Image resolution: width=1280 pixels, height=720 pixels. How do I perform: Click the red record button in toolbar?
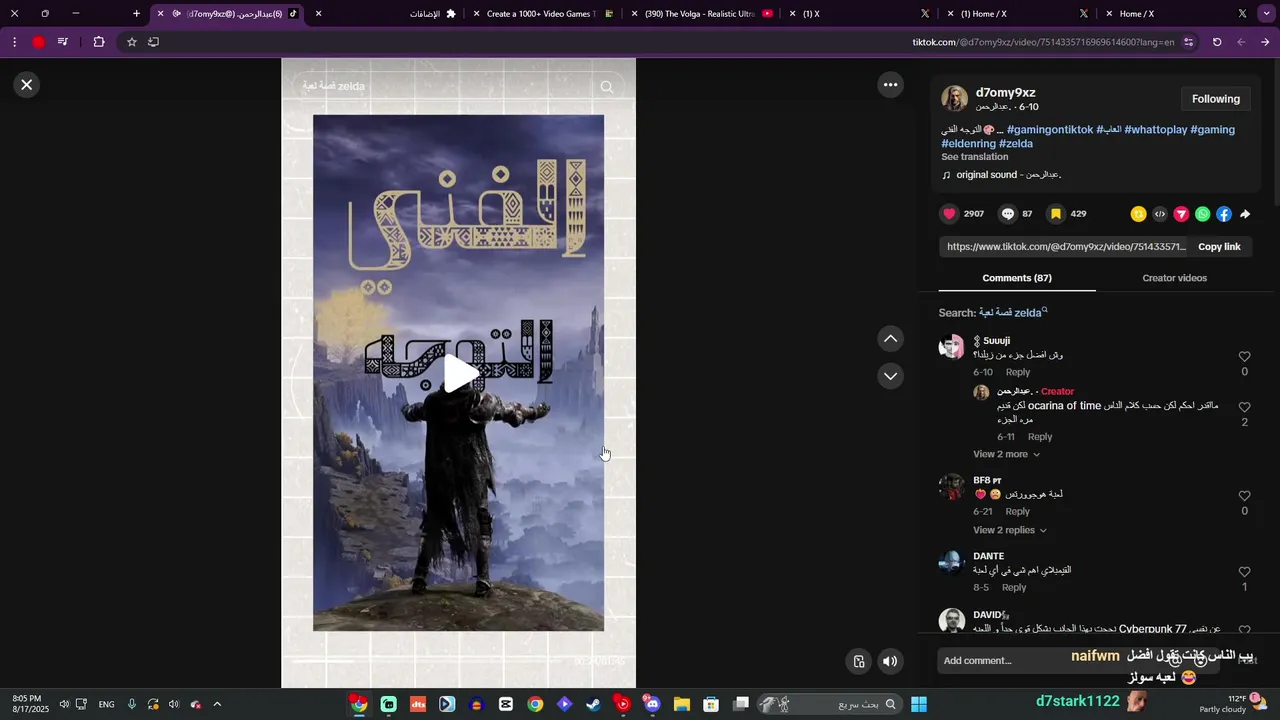(x=39, y=42)
